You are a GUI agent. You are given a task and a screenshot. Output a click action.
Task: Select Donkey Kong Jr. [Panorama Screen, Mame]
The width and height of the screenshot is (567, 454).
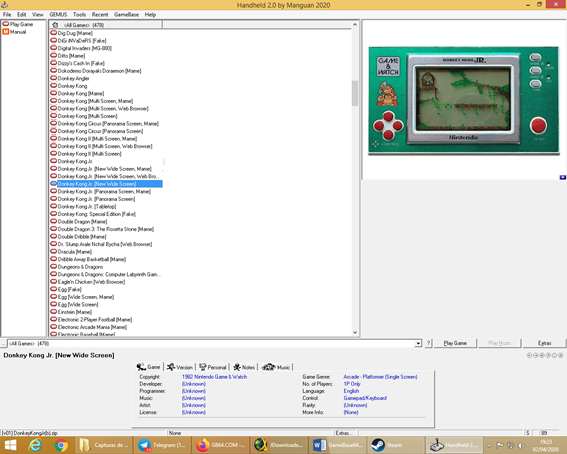coord(104,191)
